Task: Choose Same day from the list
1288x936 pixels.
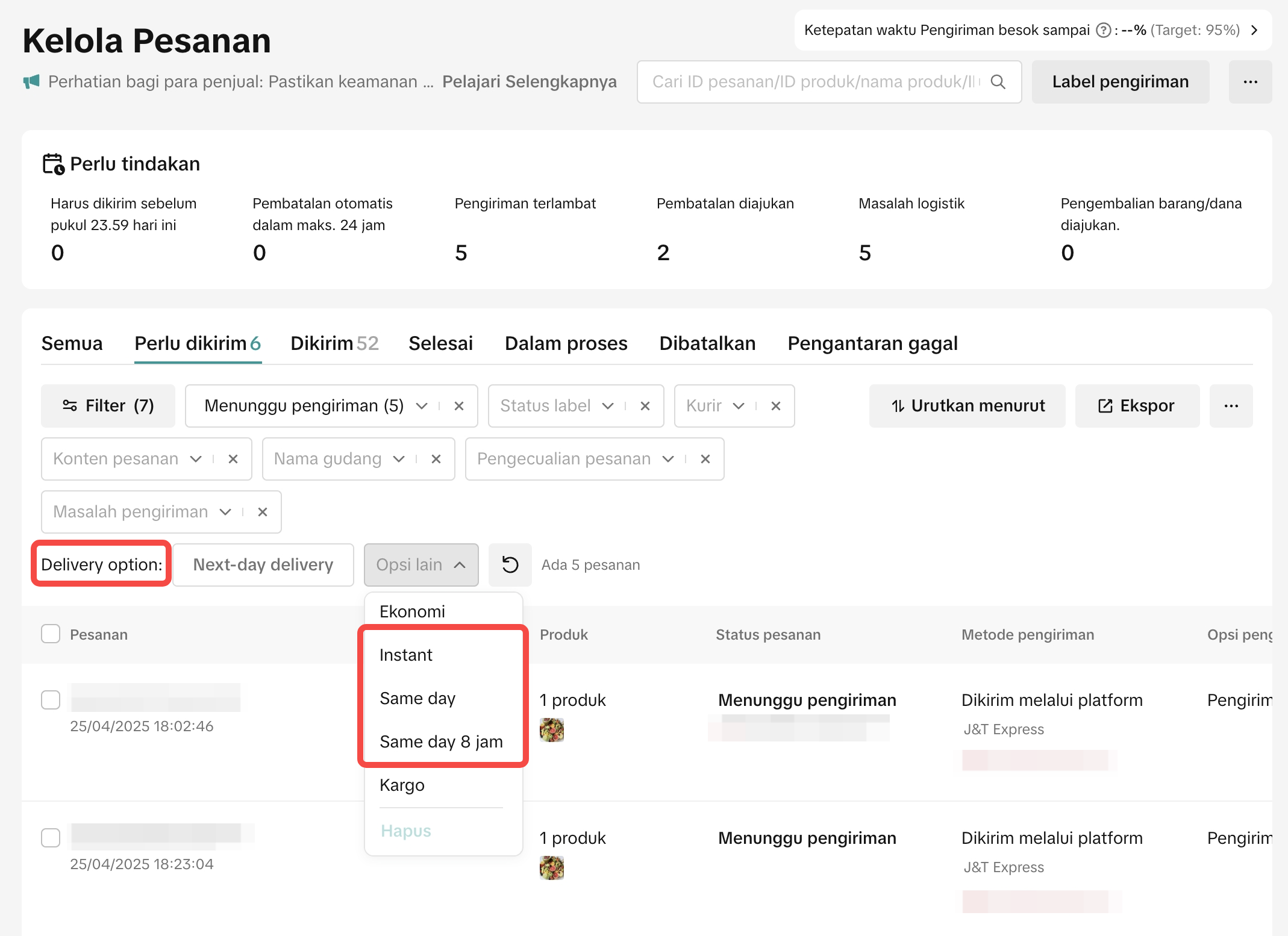Action: tap(417, 699)
